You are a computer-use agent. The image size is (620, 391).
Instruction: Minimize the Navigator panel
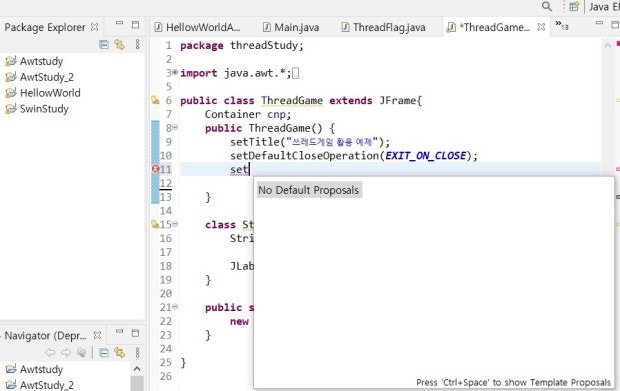pos(119,331)
